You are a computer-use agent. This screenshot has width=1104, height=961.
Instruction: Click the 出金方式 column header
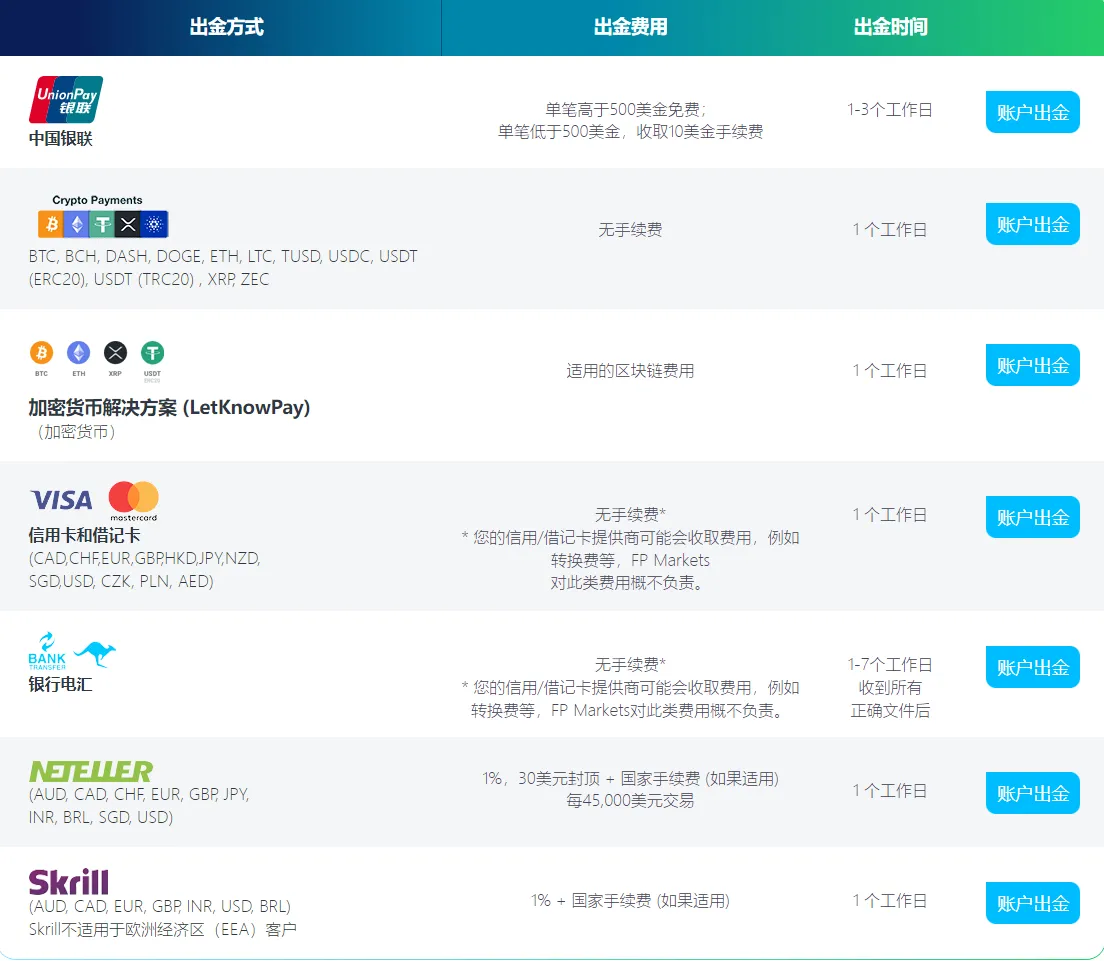(x=227, y=27)
